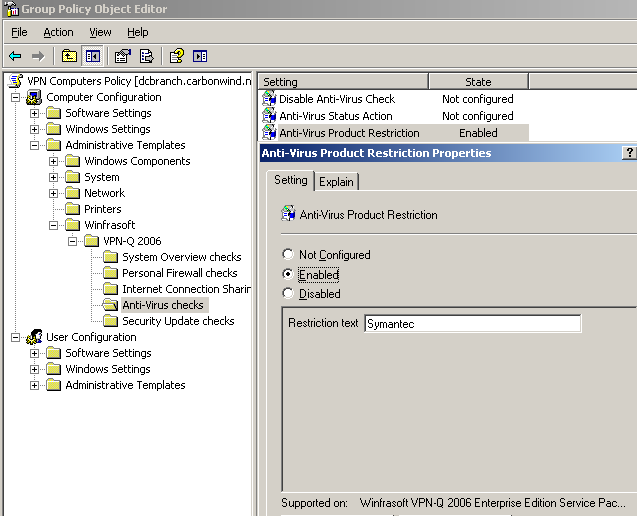
Task: Select the Enabled radio button
Action: [x=288, y=274]
